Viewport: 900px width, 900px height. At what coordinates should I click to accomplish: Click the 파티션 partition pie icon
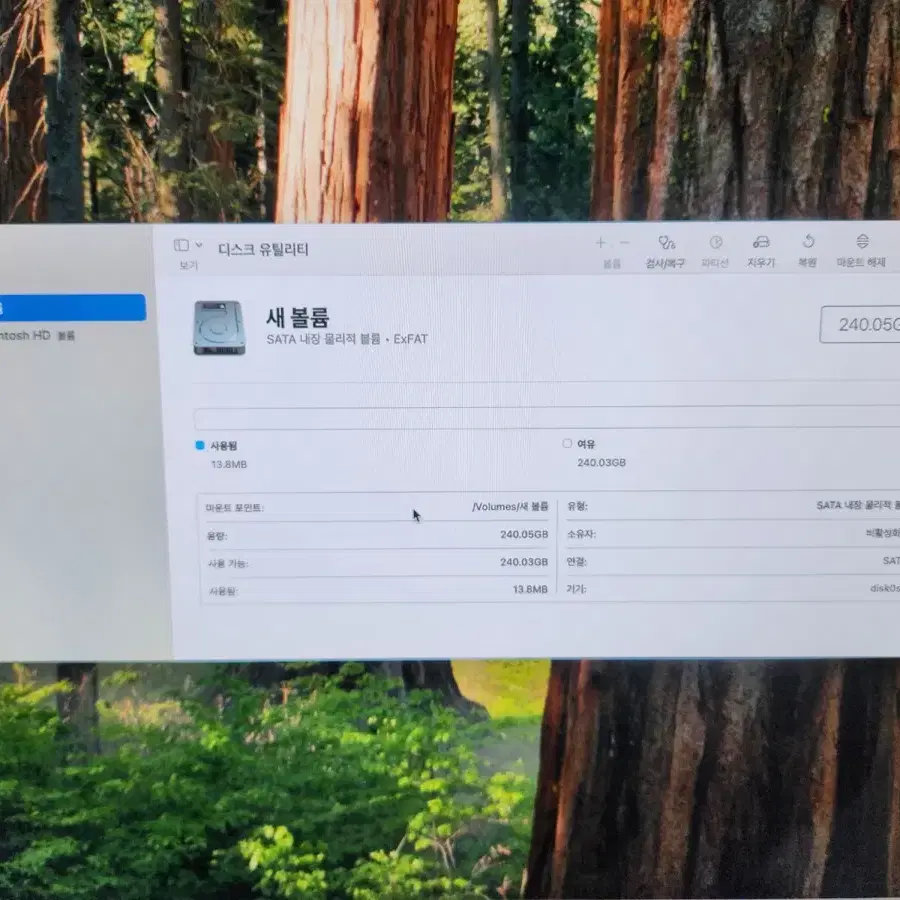715,242
